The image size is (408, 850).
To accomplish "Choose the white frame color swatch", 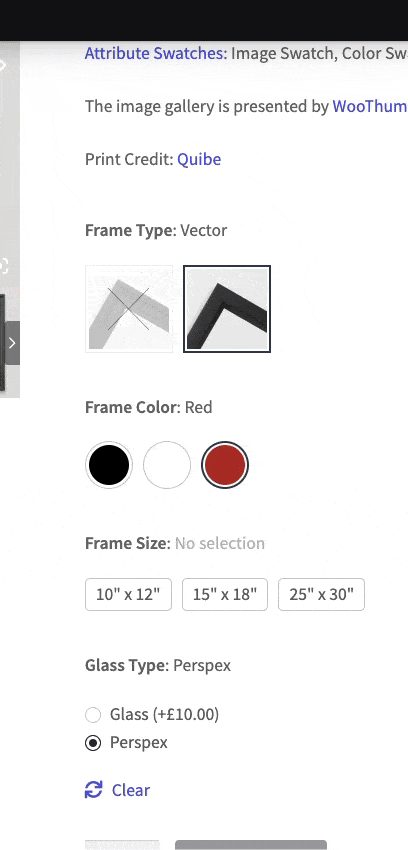I will point(167,465).
